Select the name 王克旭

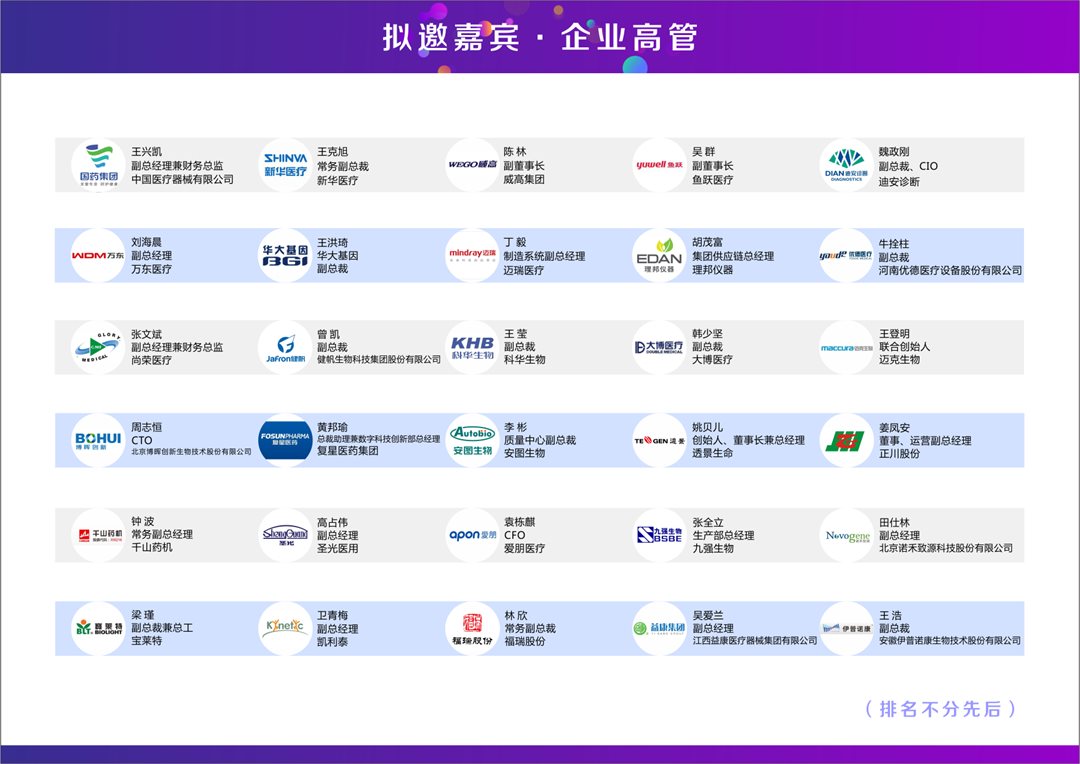[x=333, y=152]
